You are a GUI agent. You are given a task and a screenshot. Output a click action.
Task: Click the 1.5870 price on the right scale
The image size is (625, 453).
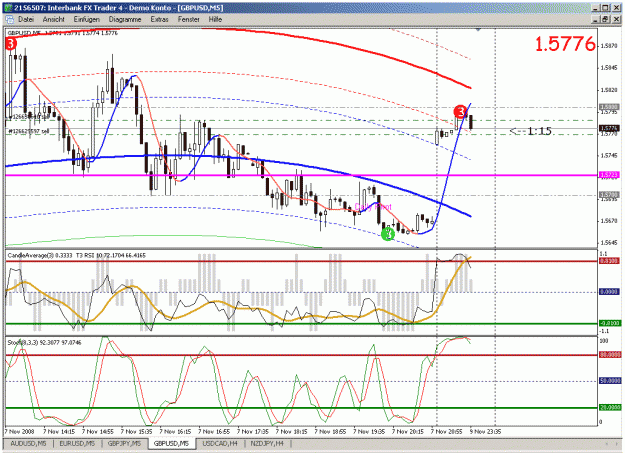pos(609,46)
